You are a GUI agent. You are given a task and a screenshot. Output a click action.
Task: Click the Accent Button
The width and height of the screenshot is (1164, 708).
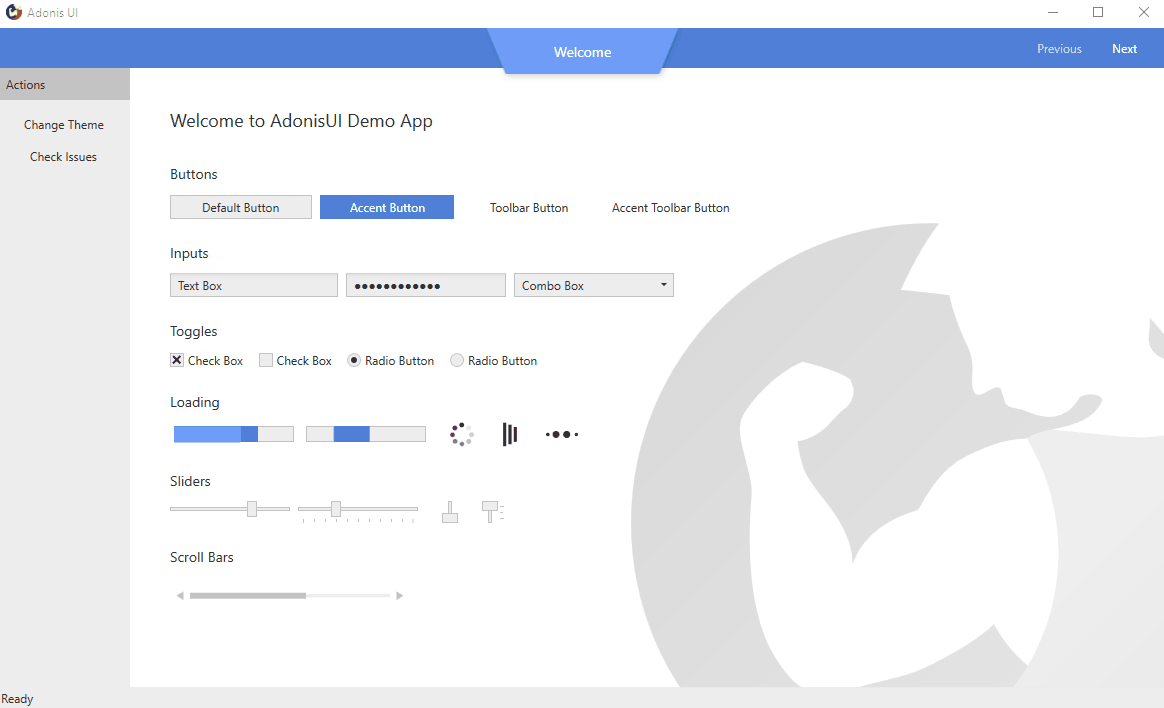(387, 207)
